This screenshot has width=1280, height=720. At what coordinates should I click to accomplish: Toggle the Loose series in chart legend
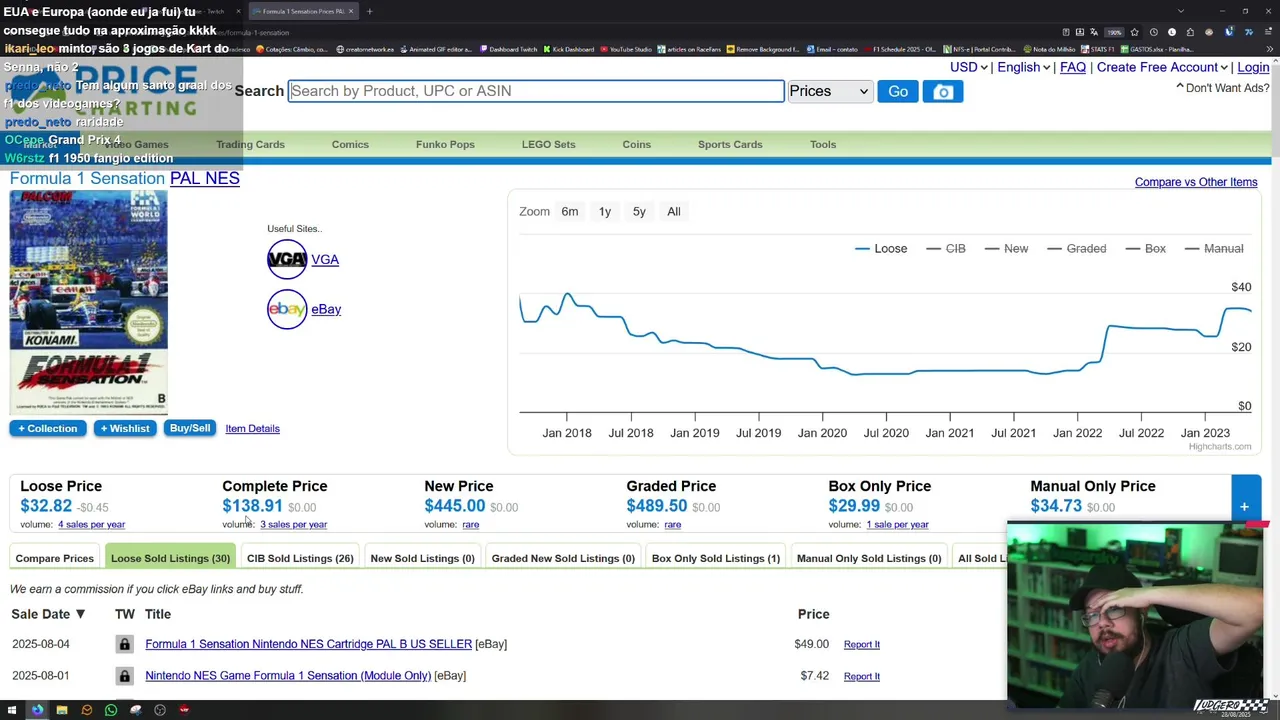click(x=881, y=248)
